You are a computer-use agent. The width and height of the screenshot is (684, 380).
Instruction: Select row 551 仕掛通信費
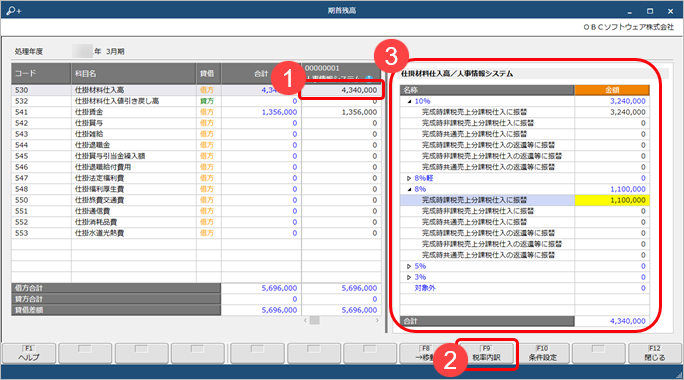tap(196, 211)
